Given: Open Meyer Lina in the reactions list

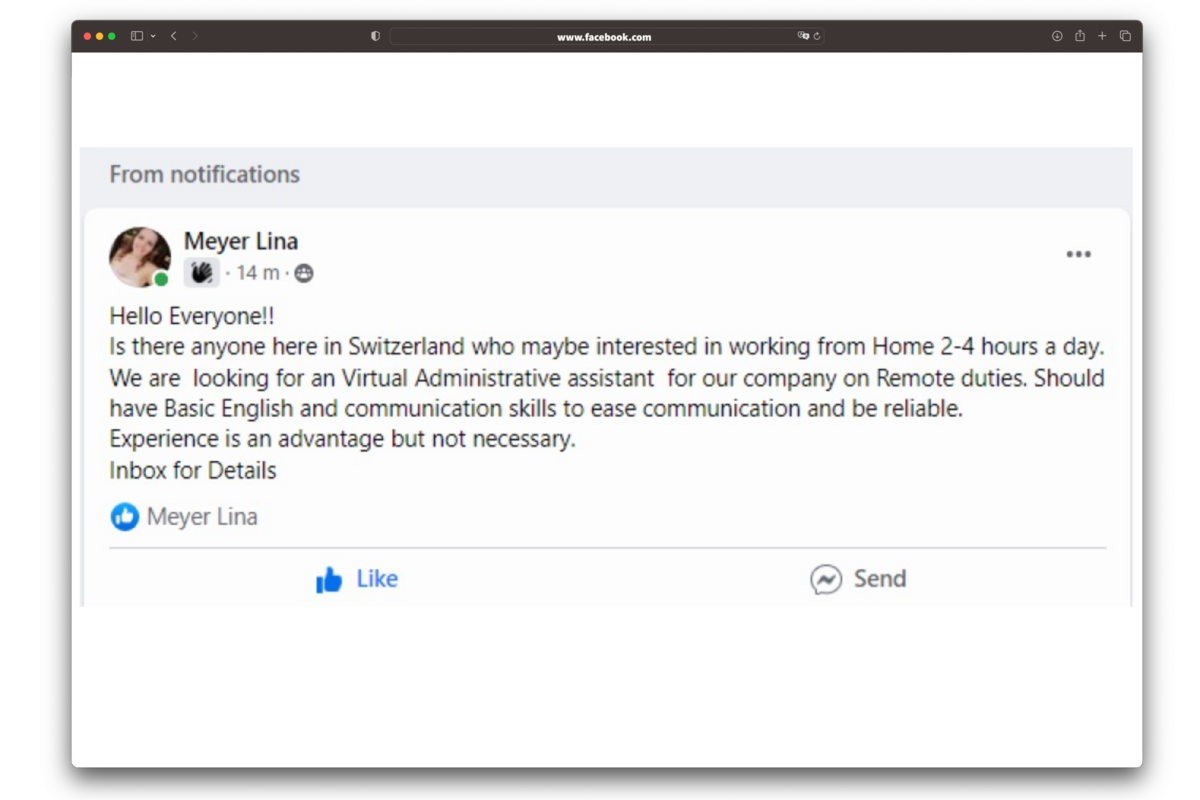Looking at the screenshot, I should click(202, 517).
